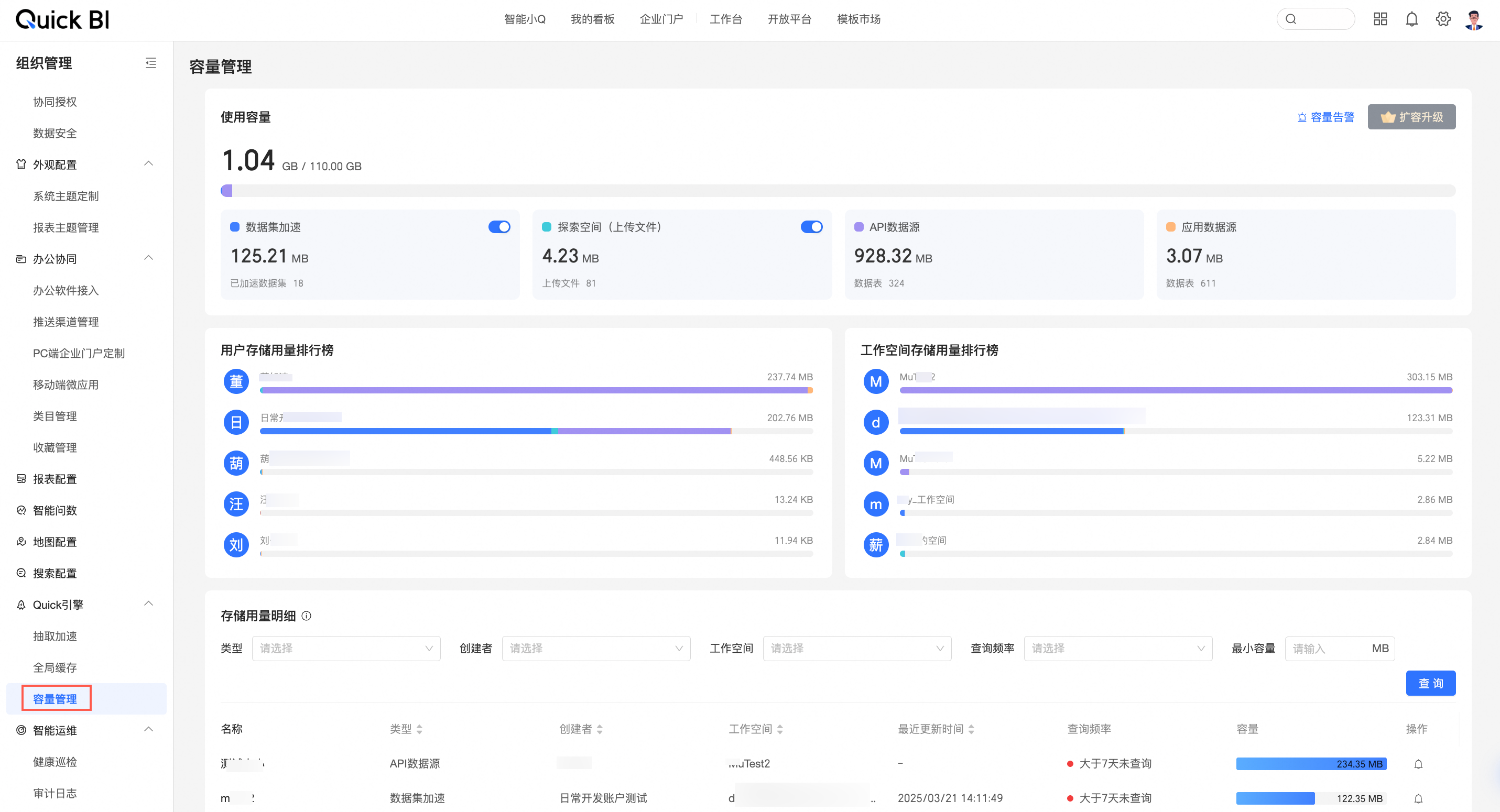Screen dimensions: 1500x812
Task: Sort by 最近更新时间 column sort icon
Action: click(x=971, y=729)
